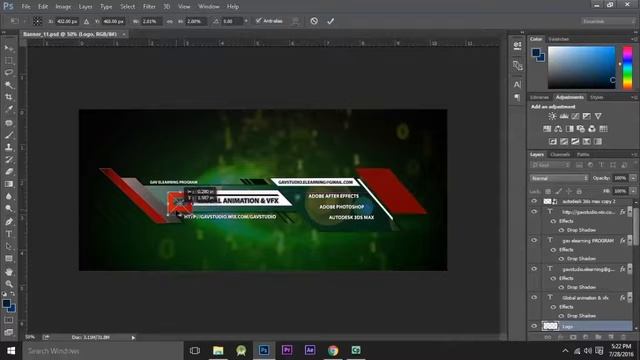Image resolution: width=640 pixels, height=360 pixels.
Task: Add a Vibrance adjustment
Action: click(x=598, y=116)
